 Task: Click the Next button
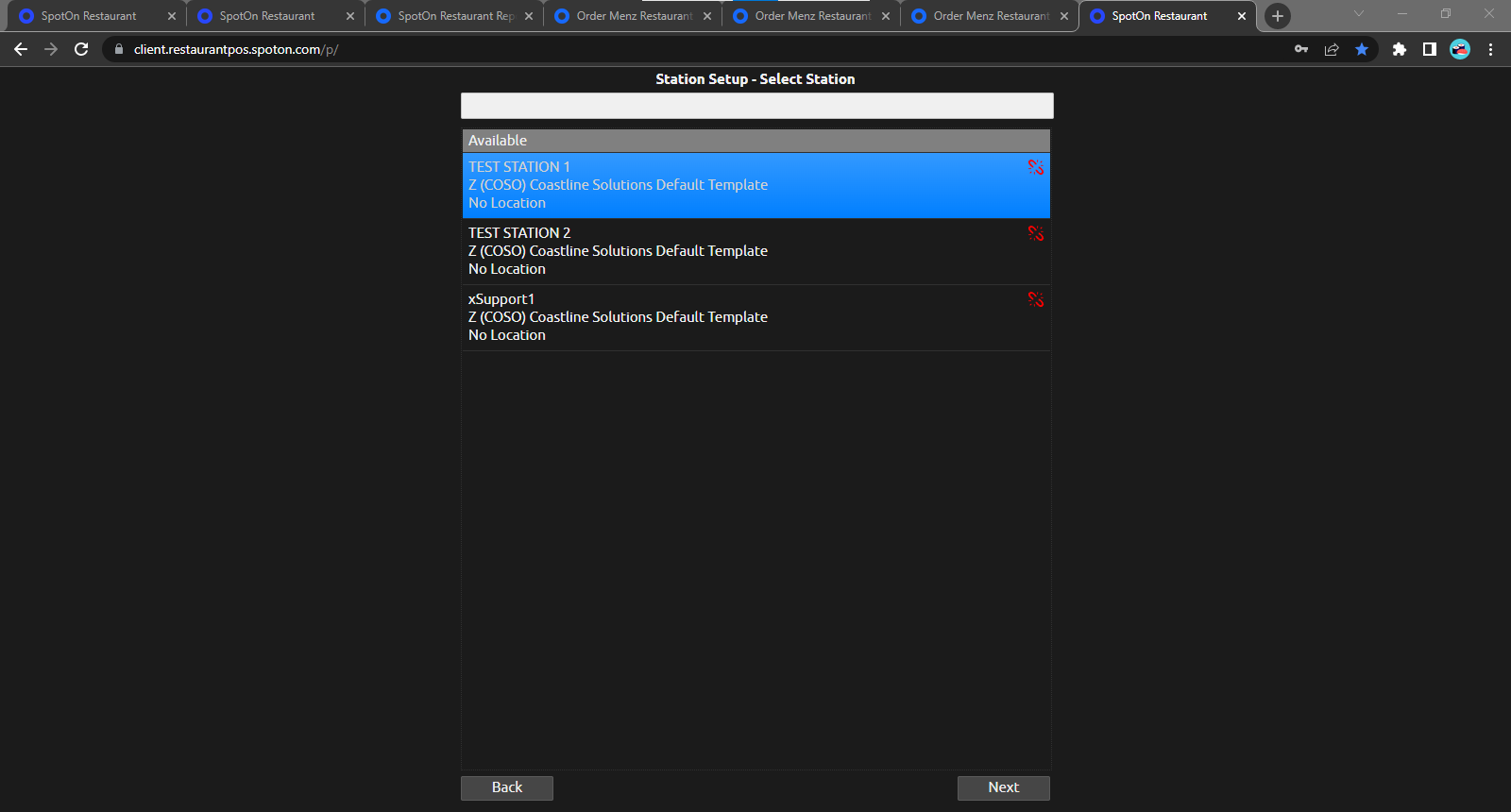coord(1004,787)
